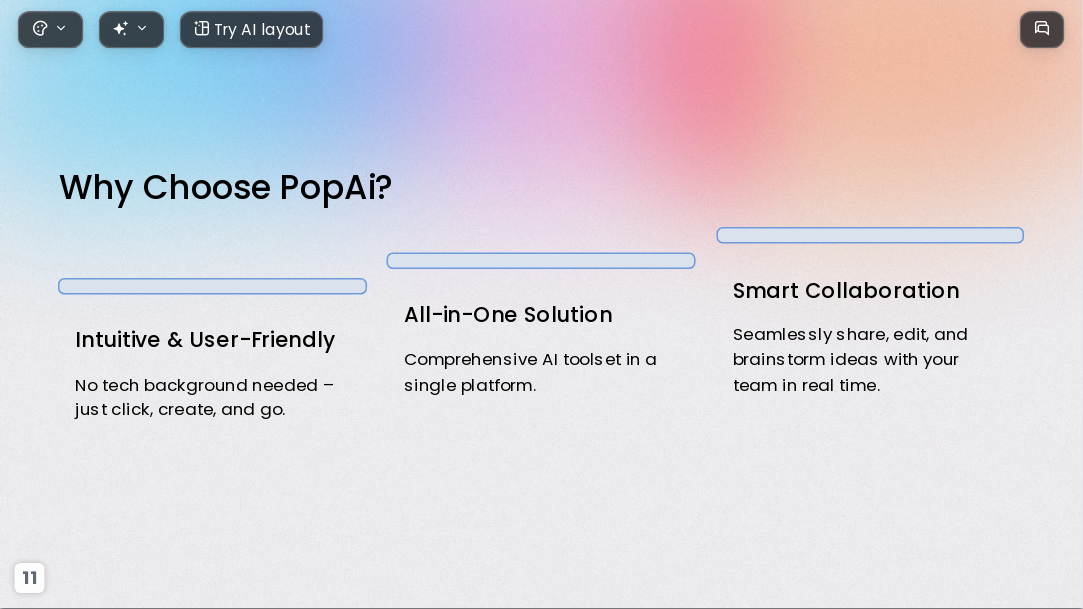Select the Intuitive & User-Friendly heading
Image resolution: width=1083 pixels, height=609 pixels.
tap(205, 340)
